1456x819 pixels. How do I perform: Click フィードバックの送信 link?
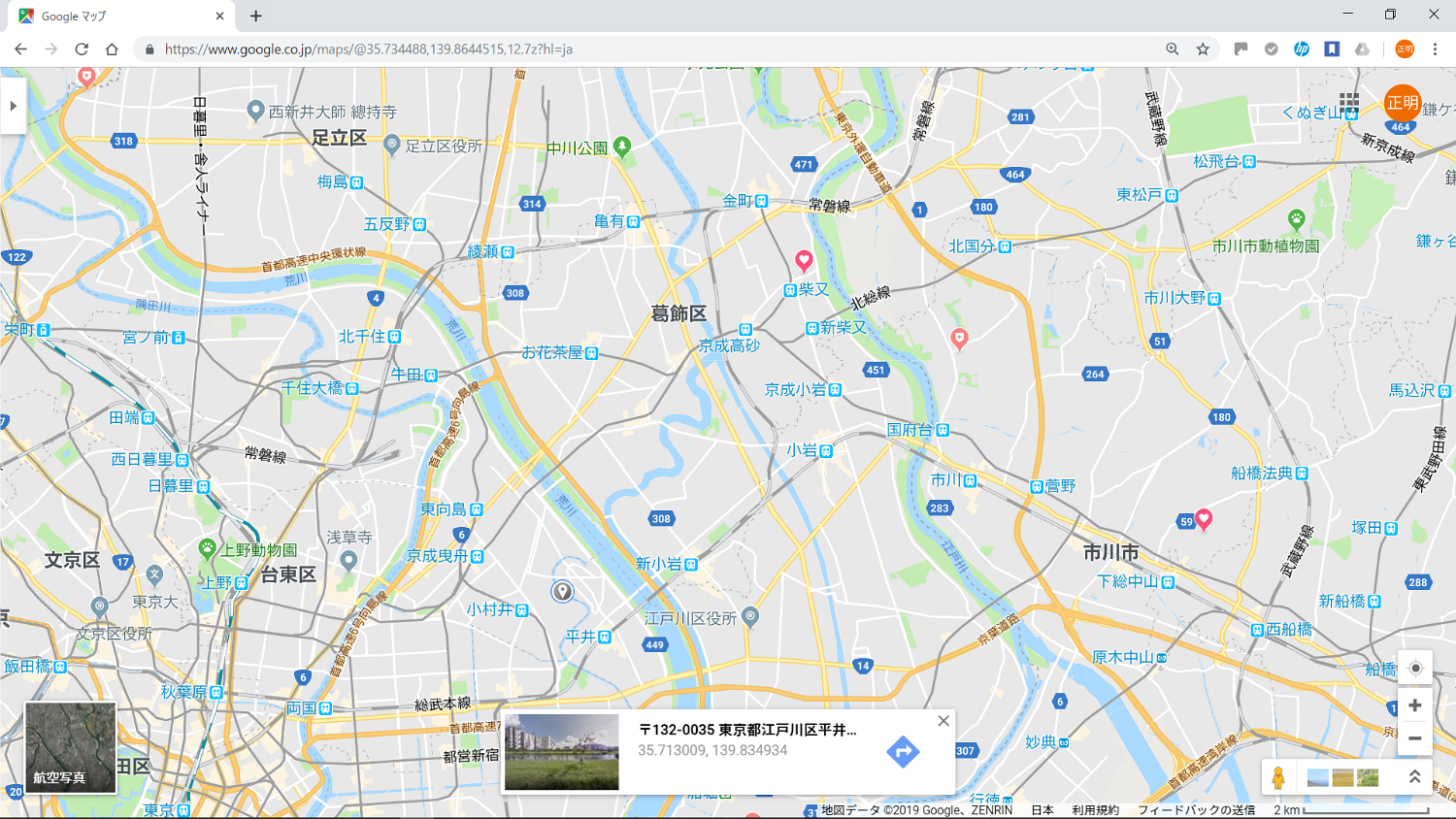point(1195,810)
